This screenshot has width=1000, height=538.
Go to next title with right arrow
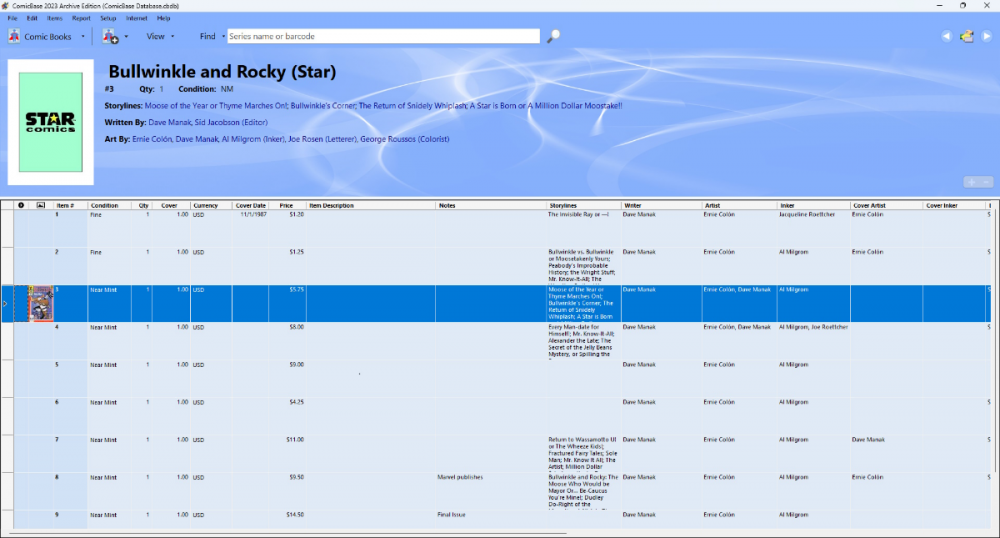pos(987,36)
